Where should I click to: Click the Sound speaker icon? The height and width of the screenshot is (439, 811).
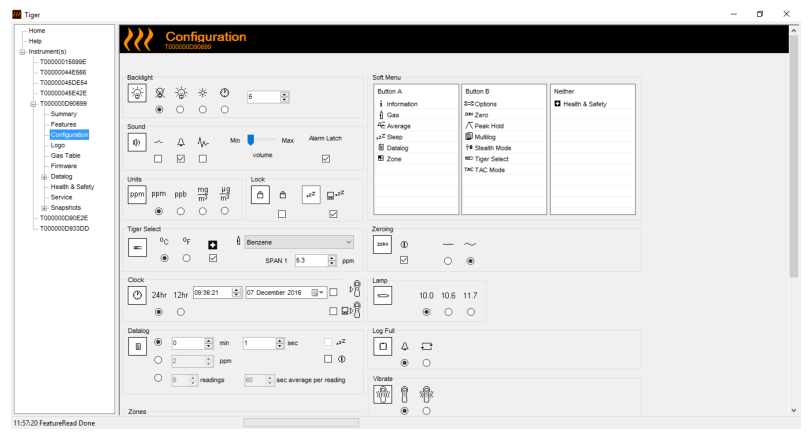137,142
